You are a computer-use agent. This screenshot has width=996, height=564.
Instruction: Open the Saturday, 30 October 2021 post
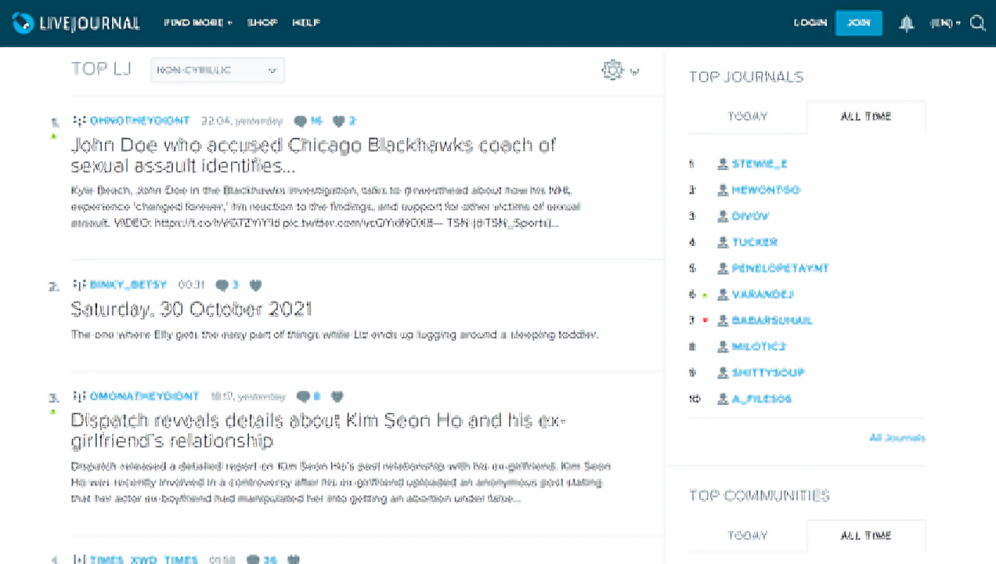coord(192,309)
